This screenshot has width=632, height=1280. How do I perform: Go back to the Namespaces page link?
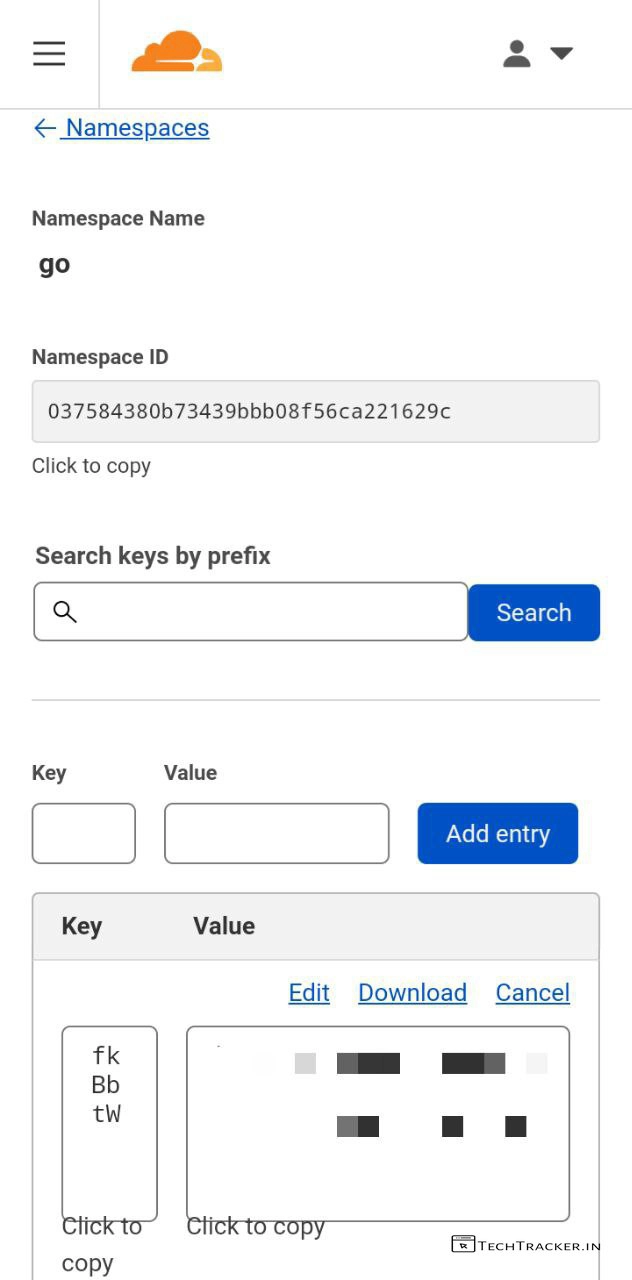click(x=137, y=128)
